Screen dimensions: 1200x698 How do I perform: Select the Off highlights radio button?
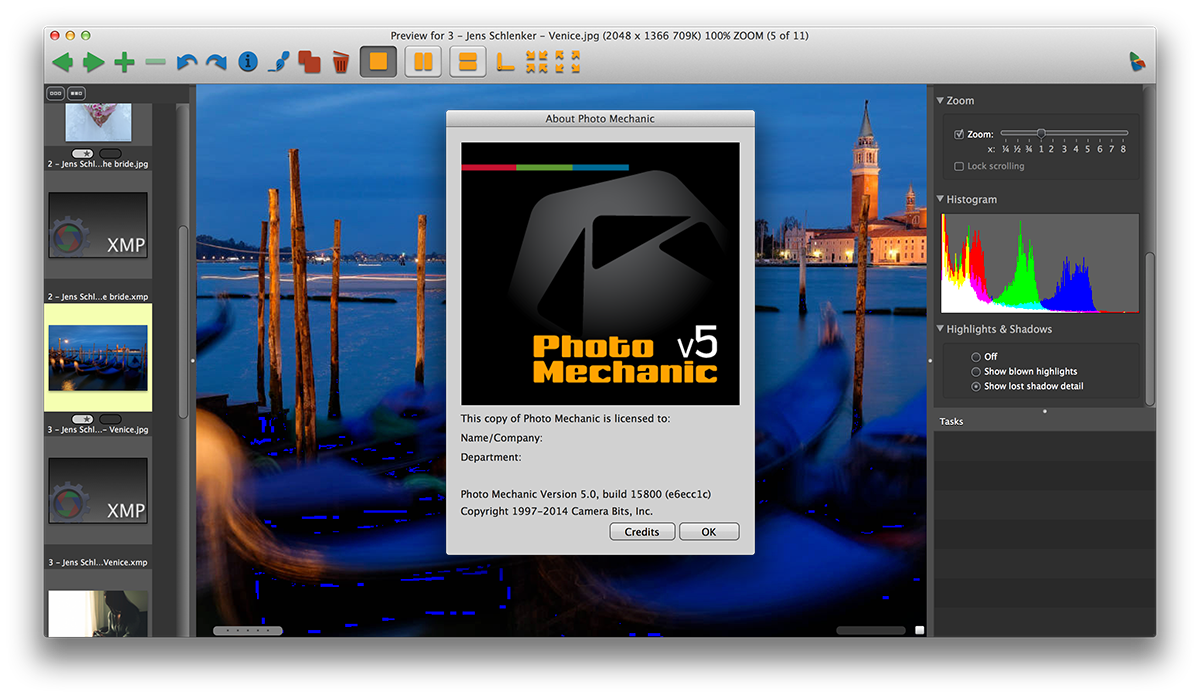coord(976,357)
